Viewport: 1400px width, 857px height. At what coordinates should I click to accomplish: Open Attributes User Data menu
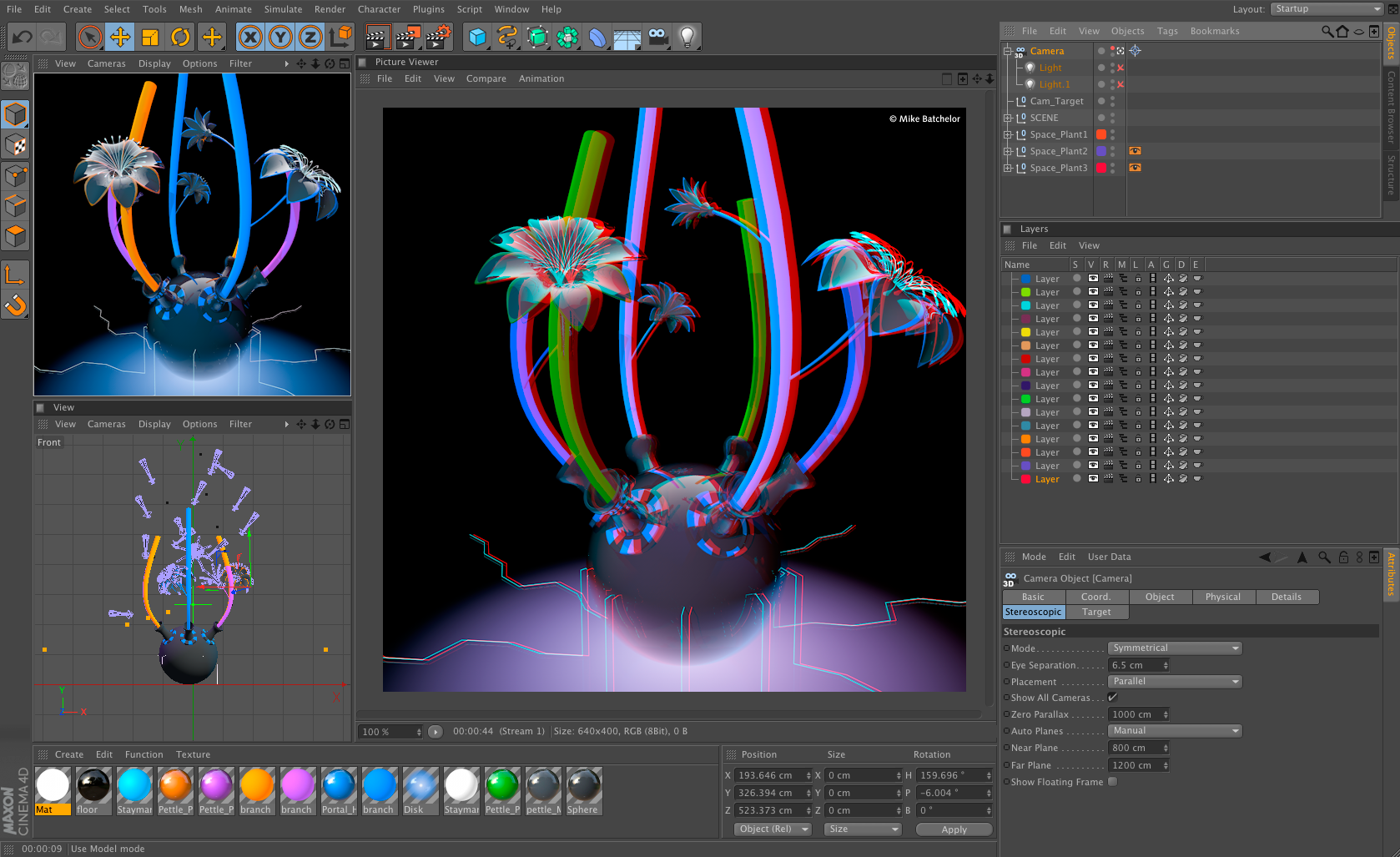coord(1109,557)
